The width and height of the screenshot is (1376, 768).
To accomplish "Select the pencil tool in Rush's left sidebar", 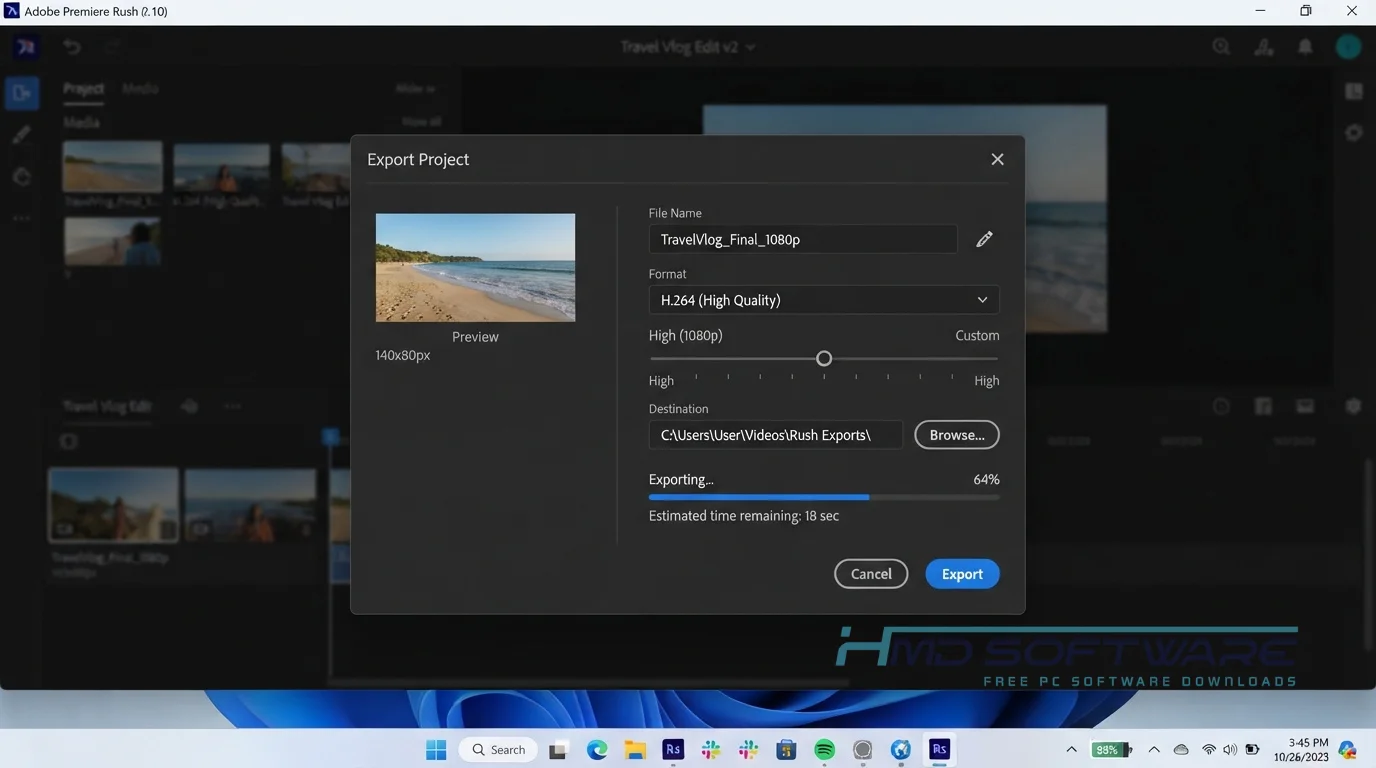I will click(22, 135).
